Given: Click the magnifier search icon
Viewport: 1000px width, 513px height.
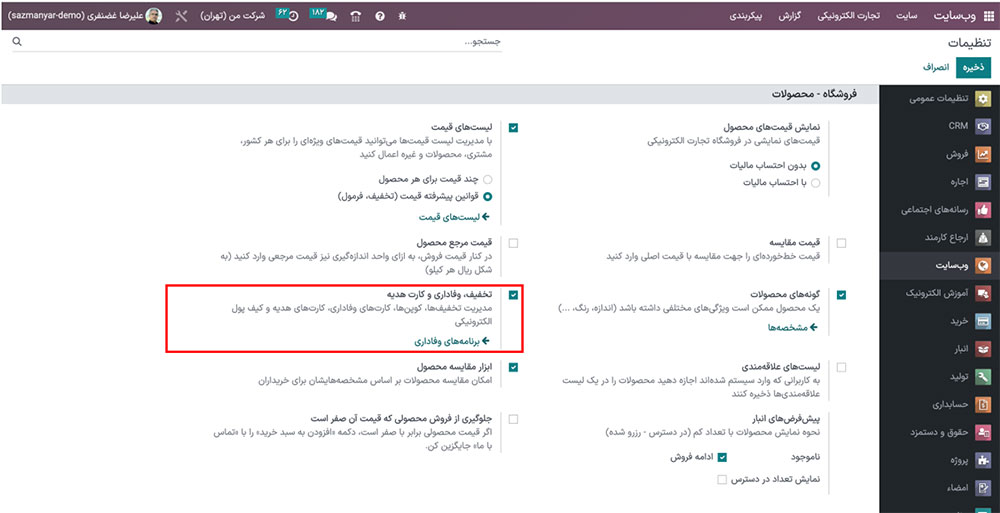Looking at the screenshot, I should pos(17,41).
